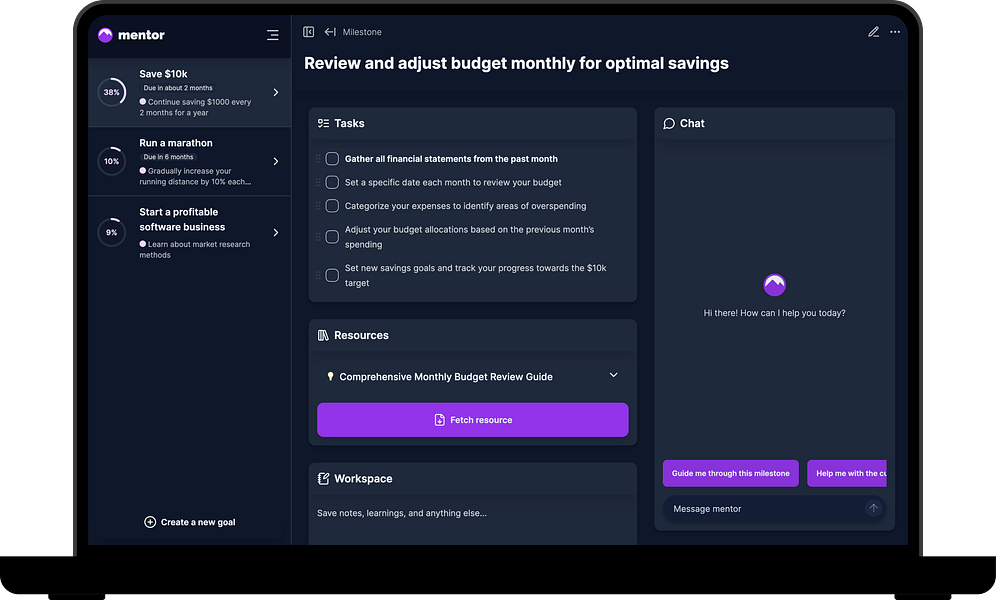996x600 pixels.
Task: Check Categorize your expenses task
Action: 332,206
